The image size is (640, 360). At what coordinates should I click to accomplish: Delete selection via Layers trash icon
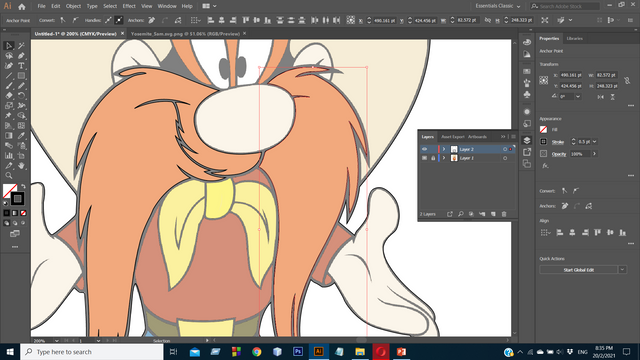504,214
